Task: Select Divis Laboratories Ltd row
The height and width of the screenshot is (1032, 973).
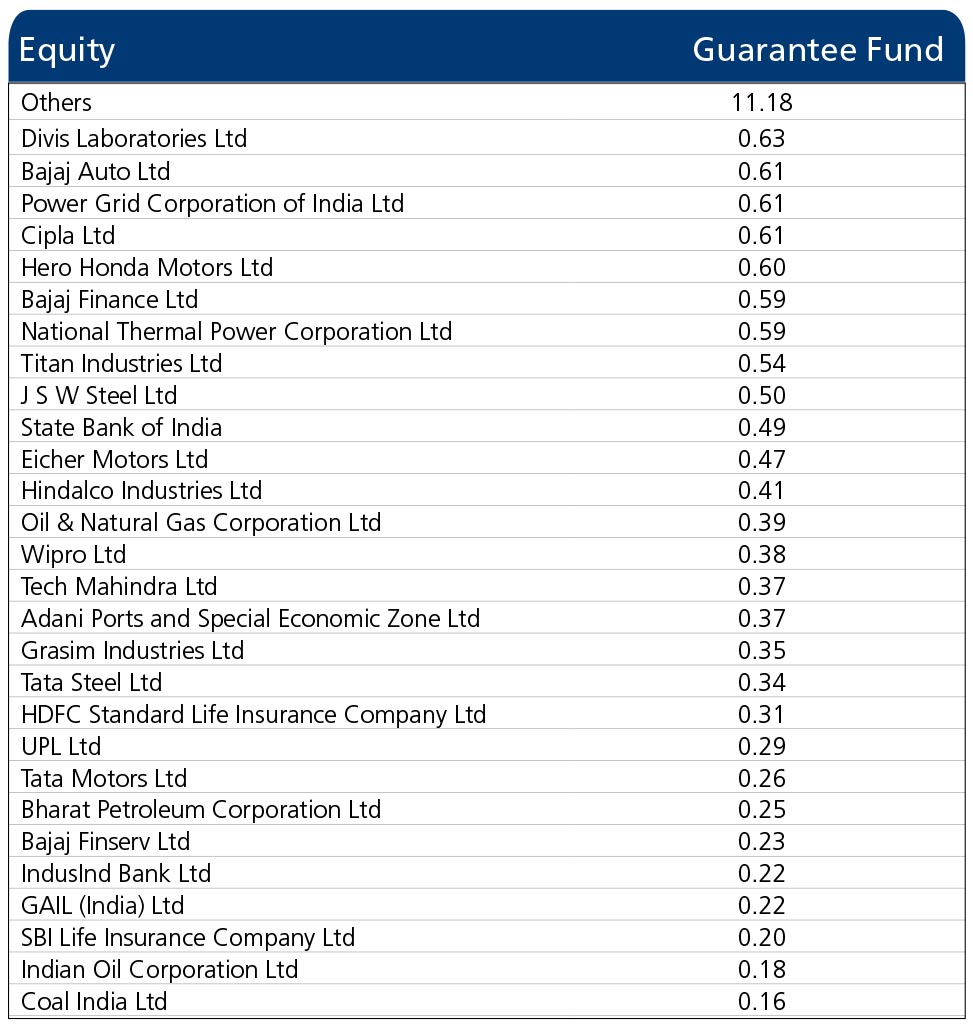Action: pos(134,138)
